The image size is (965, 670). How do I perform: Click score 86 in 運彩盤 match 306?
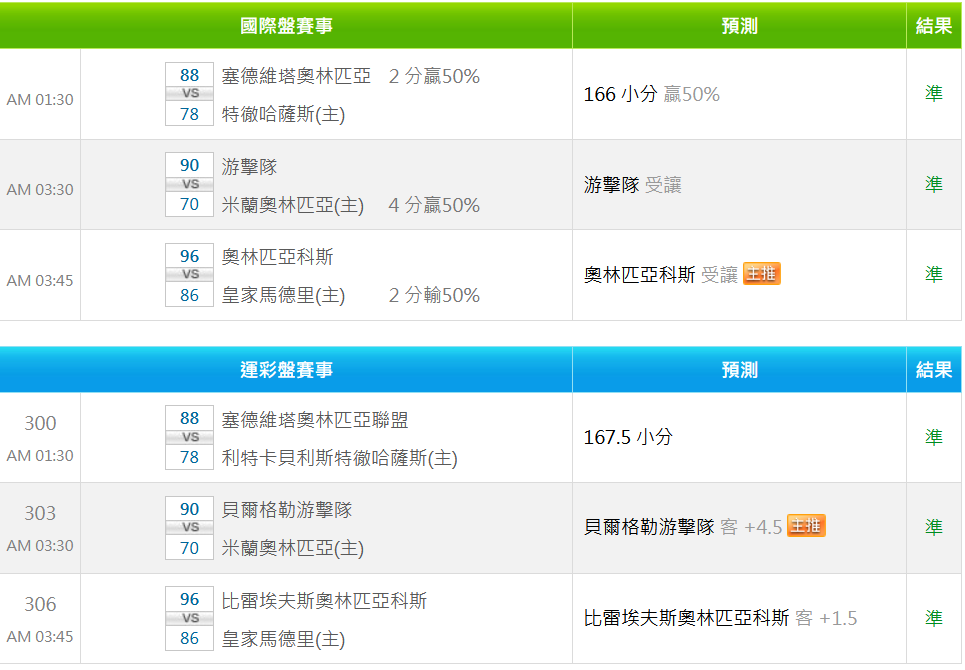coord(190,638)
